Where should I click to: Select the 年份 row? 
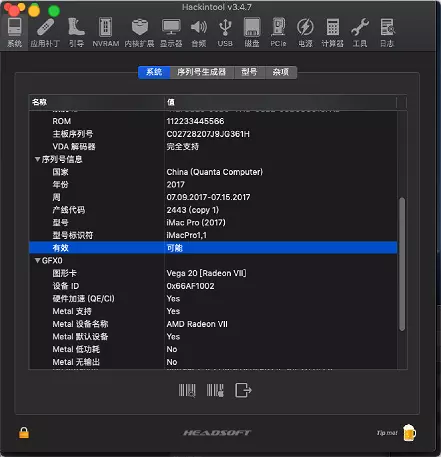click(213, 185)
